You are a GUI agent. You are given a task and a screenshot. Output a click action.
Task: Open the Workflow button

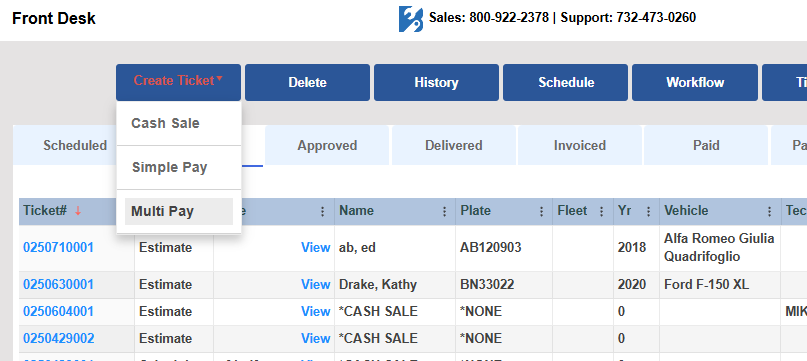(695, 82)
